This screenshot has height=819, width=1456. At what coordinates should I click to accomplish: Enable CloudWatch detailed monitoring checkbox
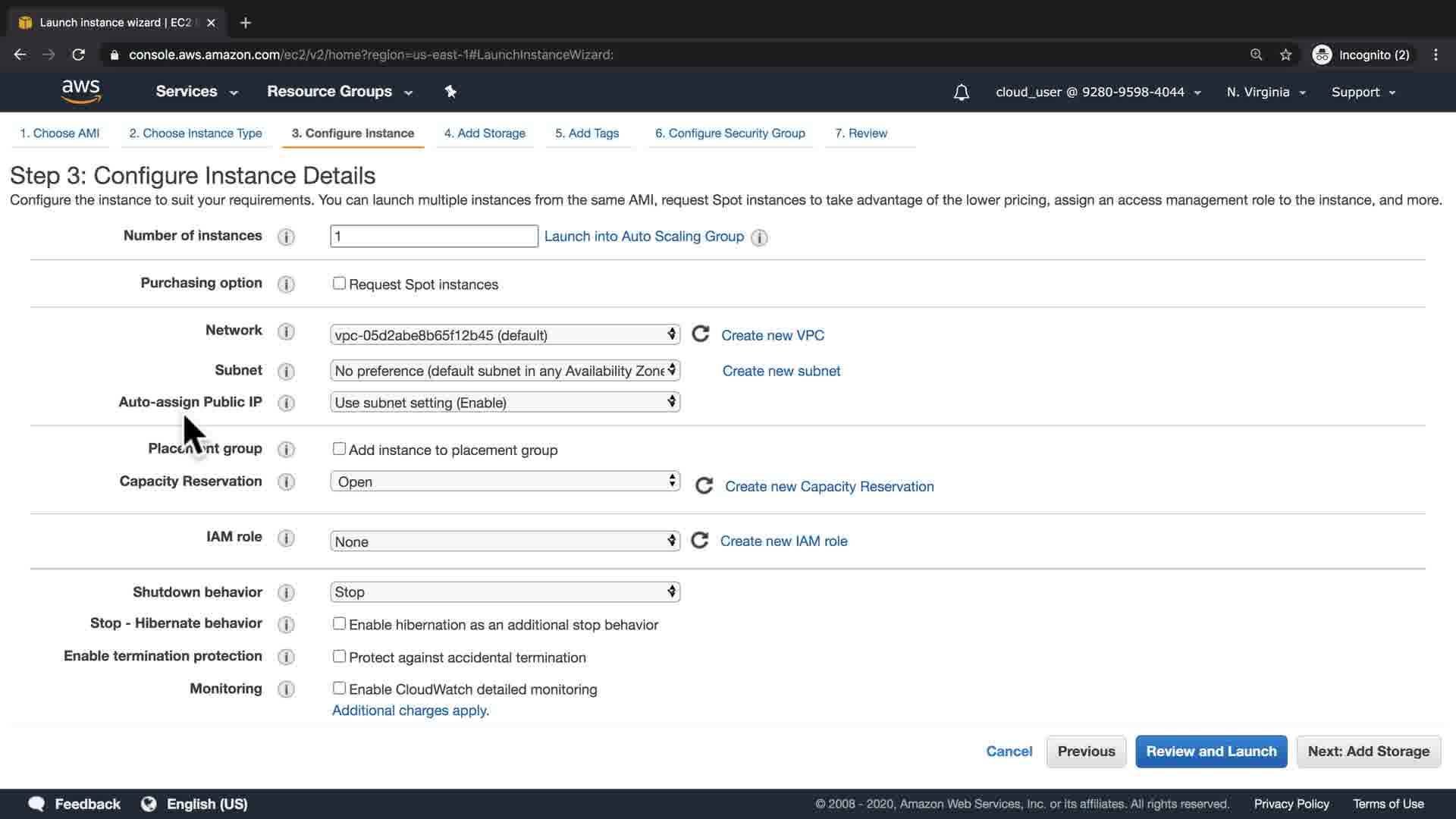[x=339, y=689]
